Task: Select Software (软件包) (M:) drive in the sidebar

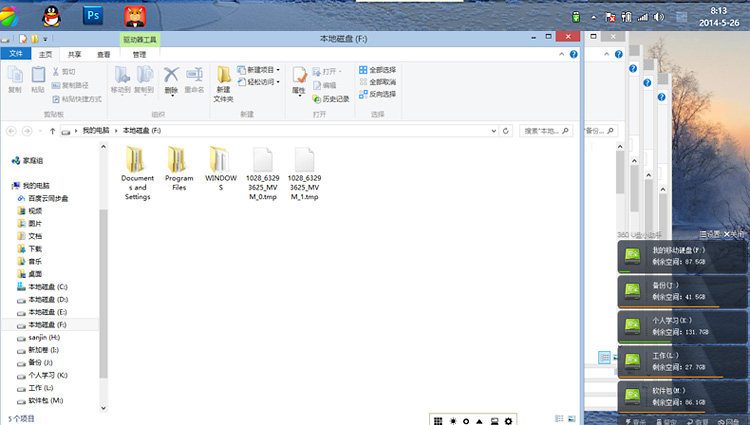Action: point(40,400)
